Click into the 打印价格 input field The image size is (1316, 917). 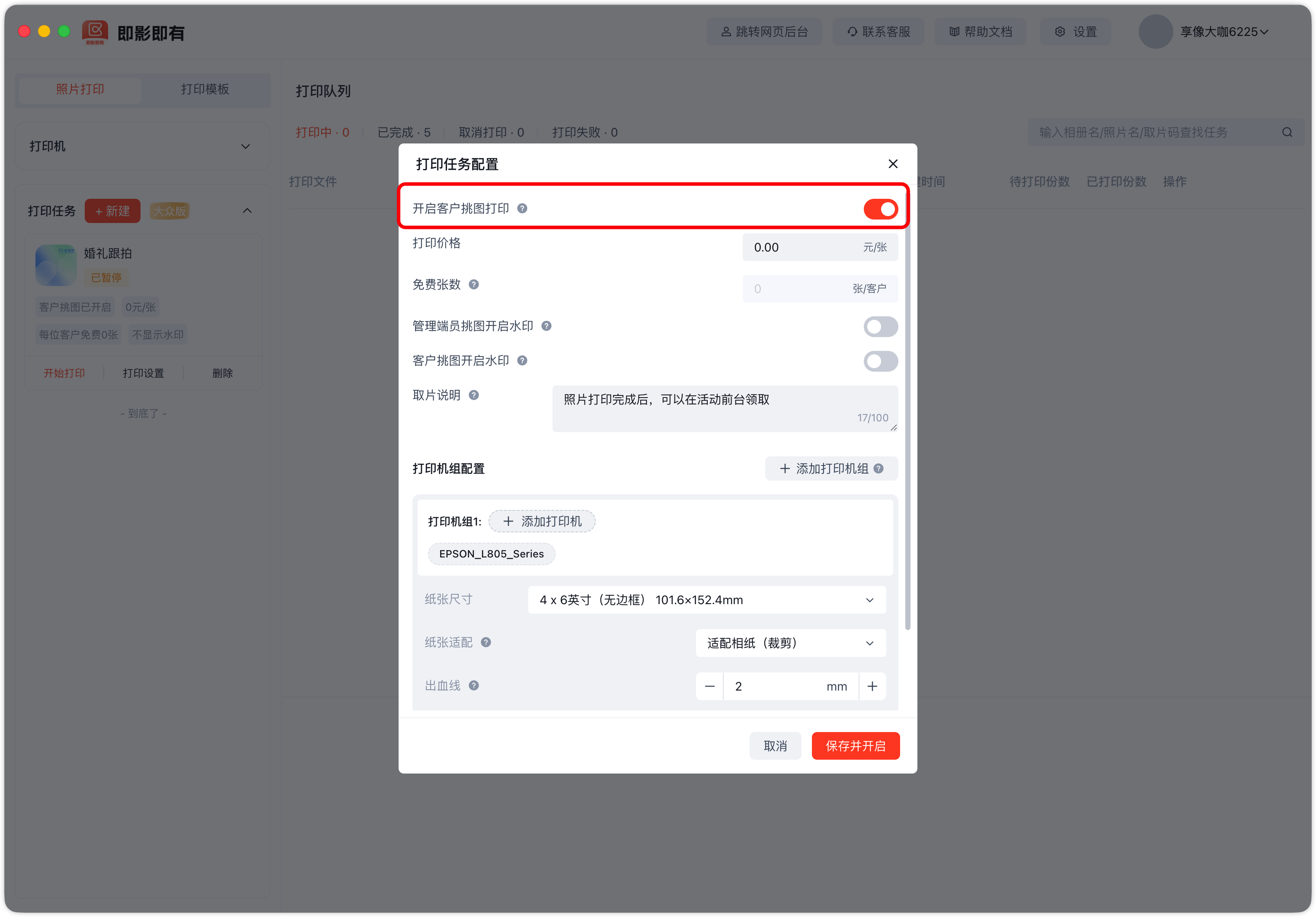pyautogui.click(x=802, y=248)
